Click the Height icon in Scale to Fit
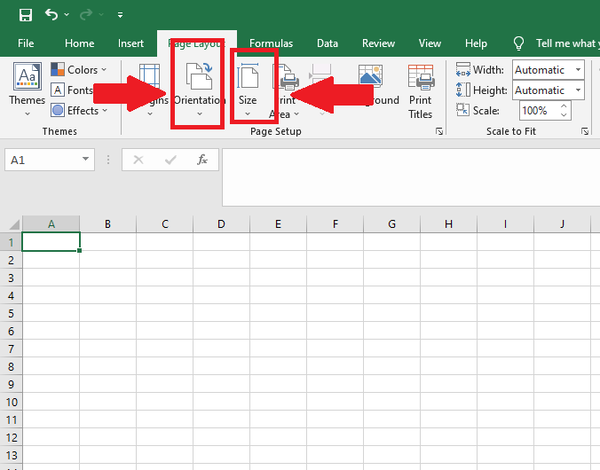The width and height of the screenshot is (600, 470). click(463, 90)
